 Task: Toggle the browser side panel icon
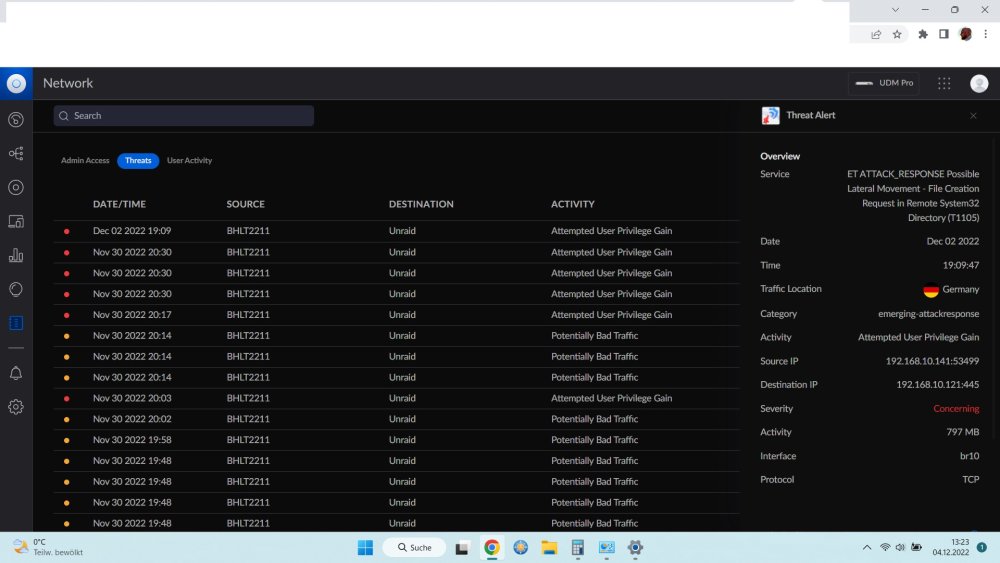click(944, 34)
